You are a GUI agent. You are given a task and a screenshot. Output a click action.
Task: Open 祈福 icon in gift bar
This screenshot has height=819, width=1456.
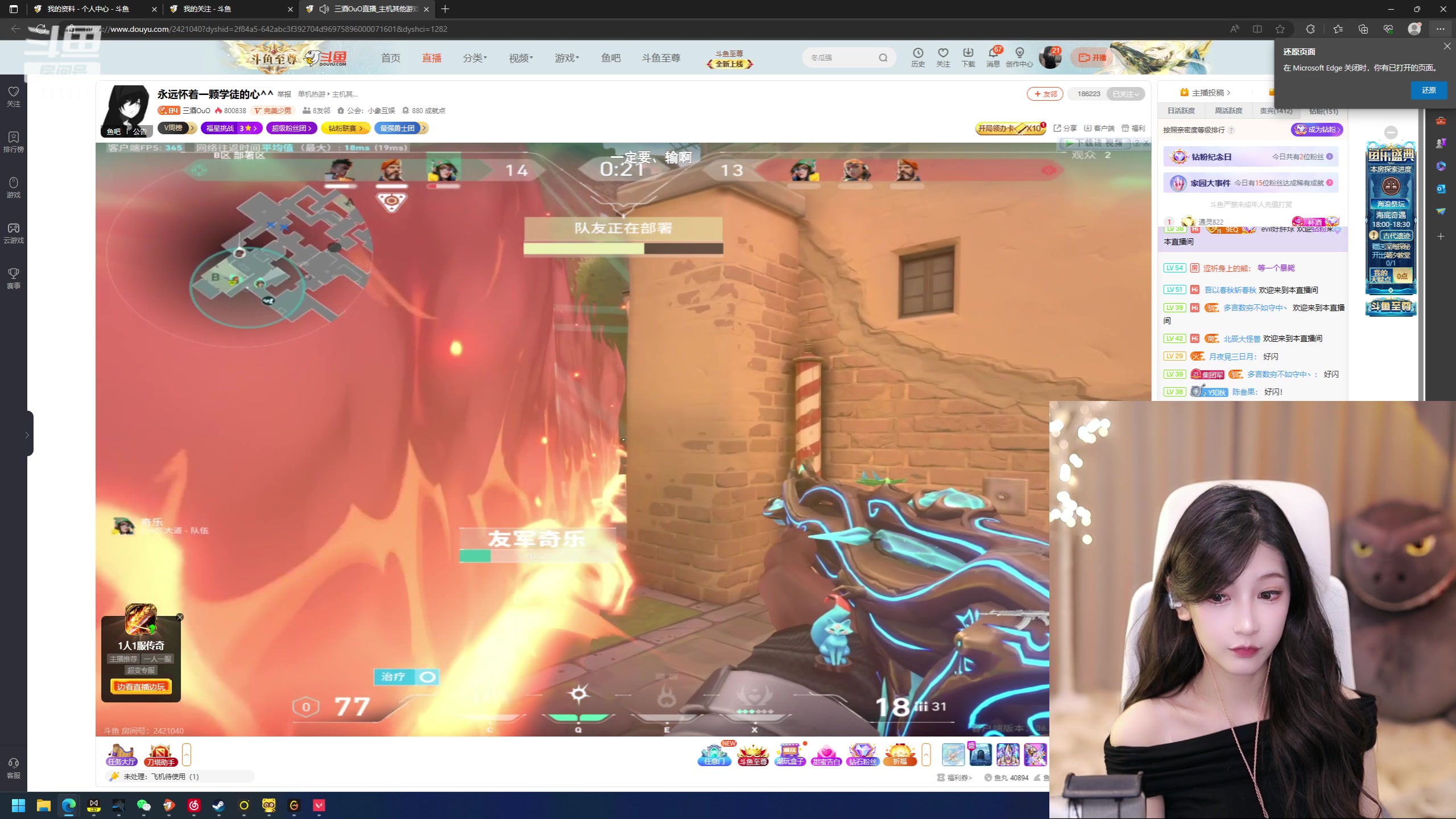click(900, 755)
